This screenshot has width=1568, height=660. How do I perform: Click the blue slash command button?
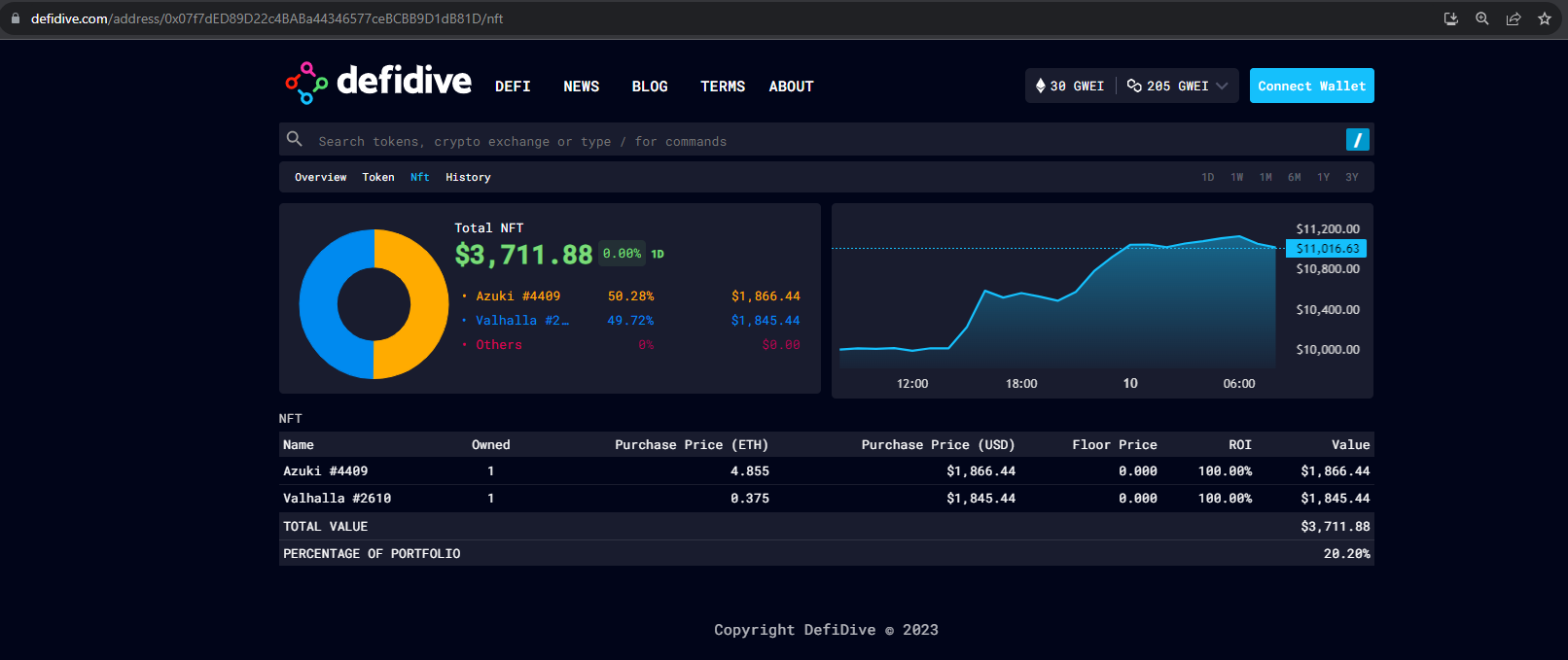[1358, 140]
